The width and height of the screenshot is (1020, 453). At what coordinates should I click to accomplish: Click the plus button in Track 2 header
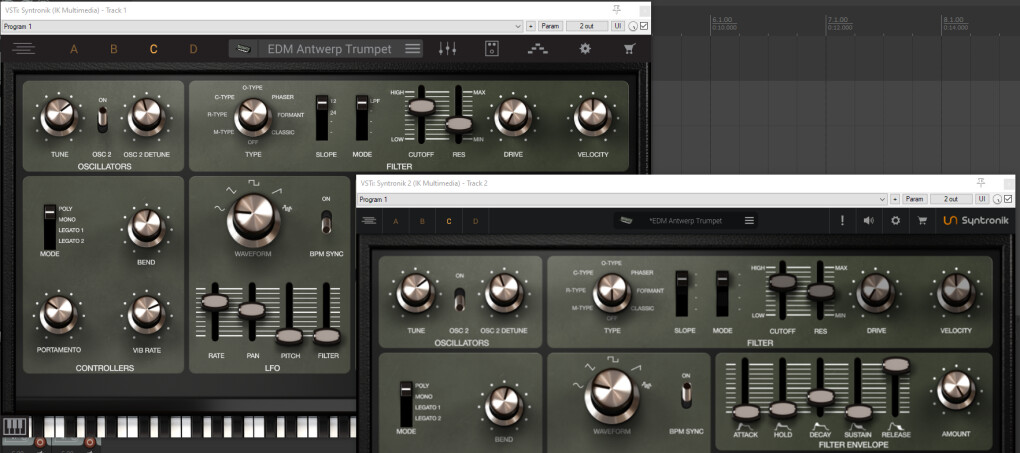tap(895, 199)
